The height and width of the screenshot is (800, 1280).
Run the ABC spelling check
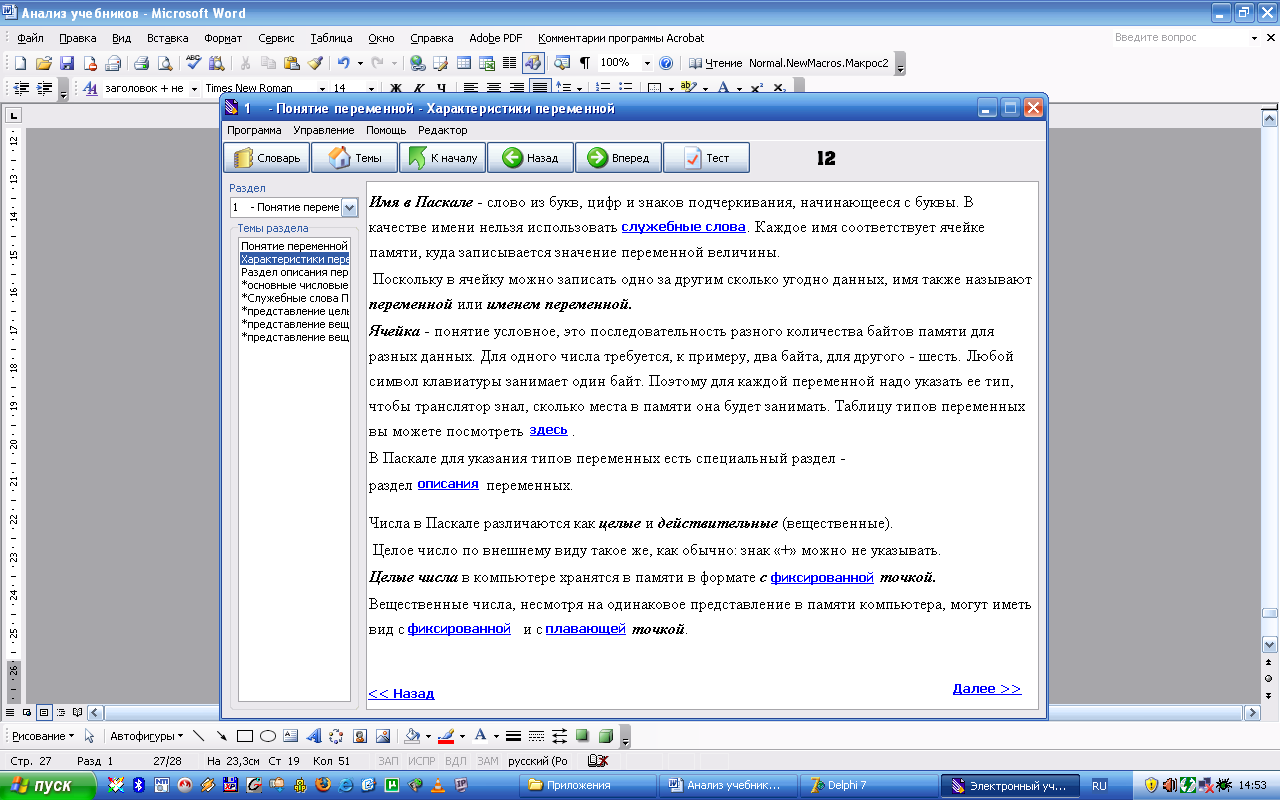click(x=193, y=63)
